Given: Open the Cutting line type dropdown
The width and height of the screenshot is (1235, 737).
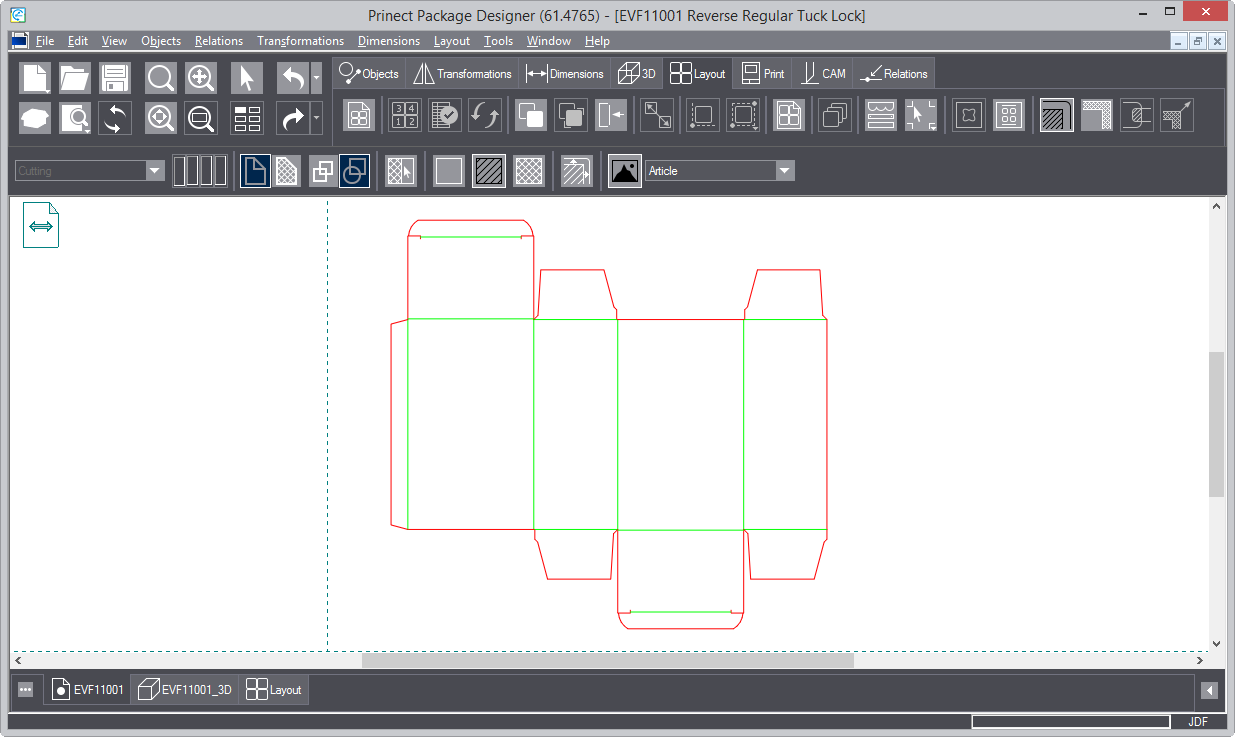Looking at the screenshot, I should pos(155,171).
